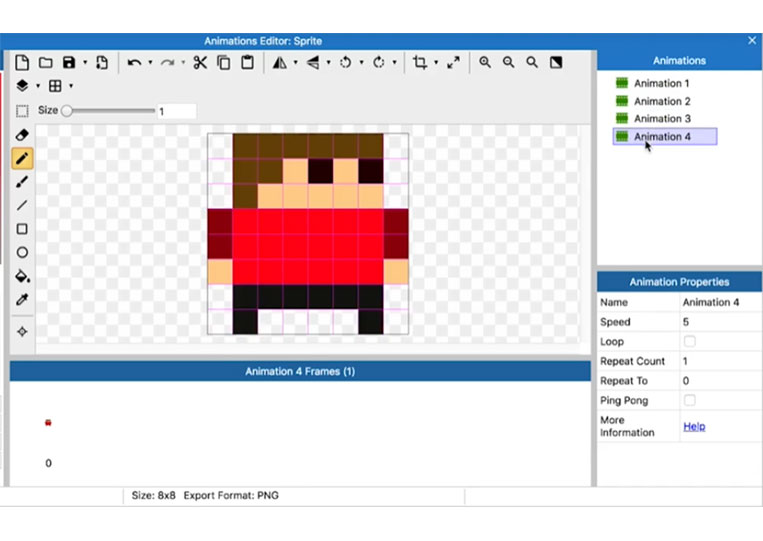This screenshot has width=763, height=541.
Task: Open rotate counter-clockwise dropdown arrow
Action: pyautogui.click(x=362, y=63)
